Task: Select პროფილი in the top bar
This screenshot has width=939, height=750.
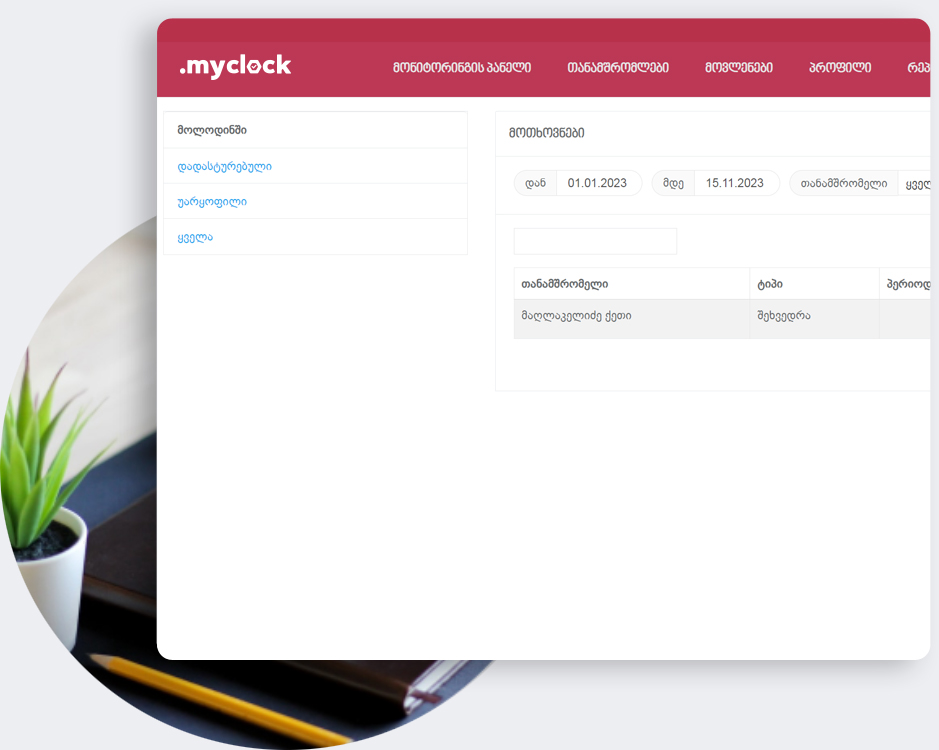Action: click(x=839, y=68)
